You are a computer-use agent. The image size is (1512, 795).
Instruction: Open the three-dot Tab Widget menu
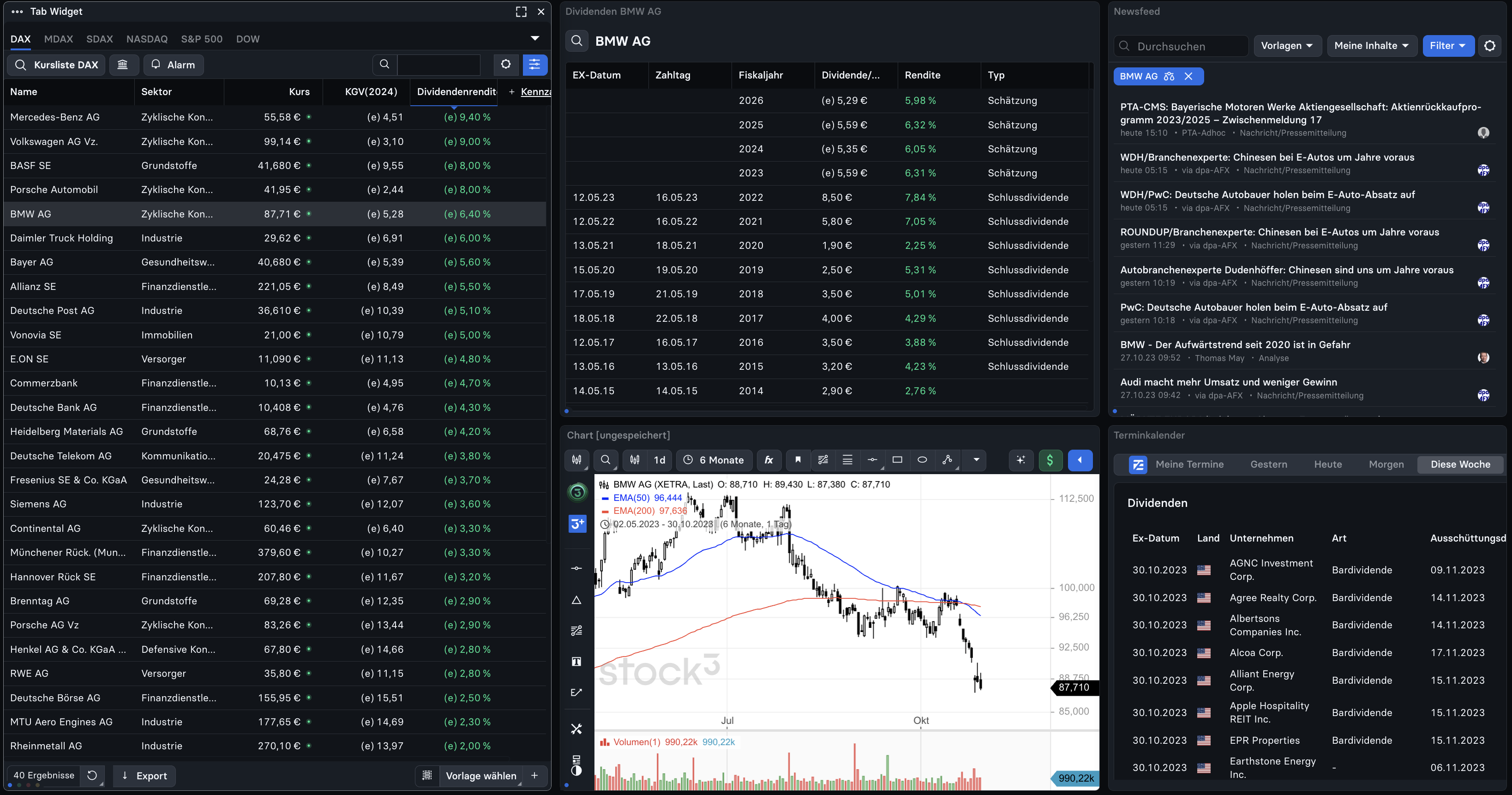coord(17,11)
